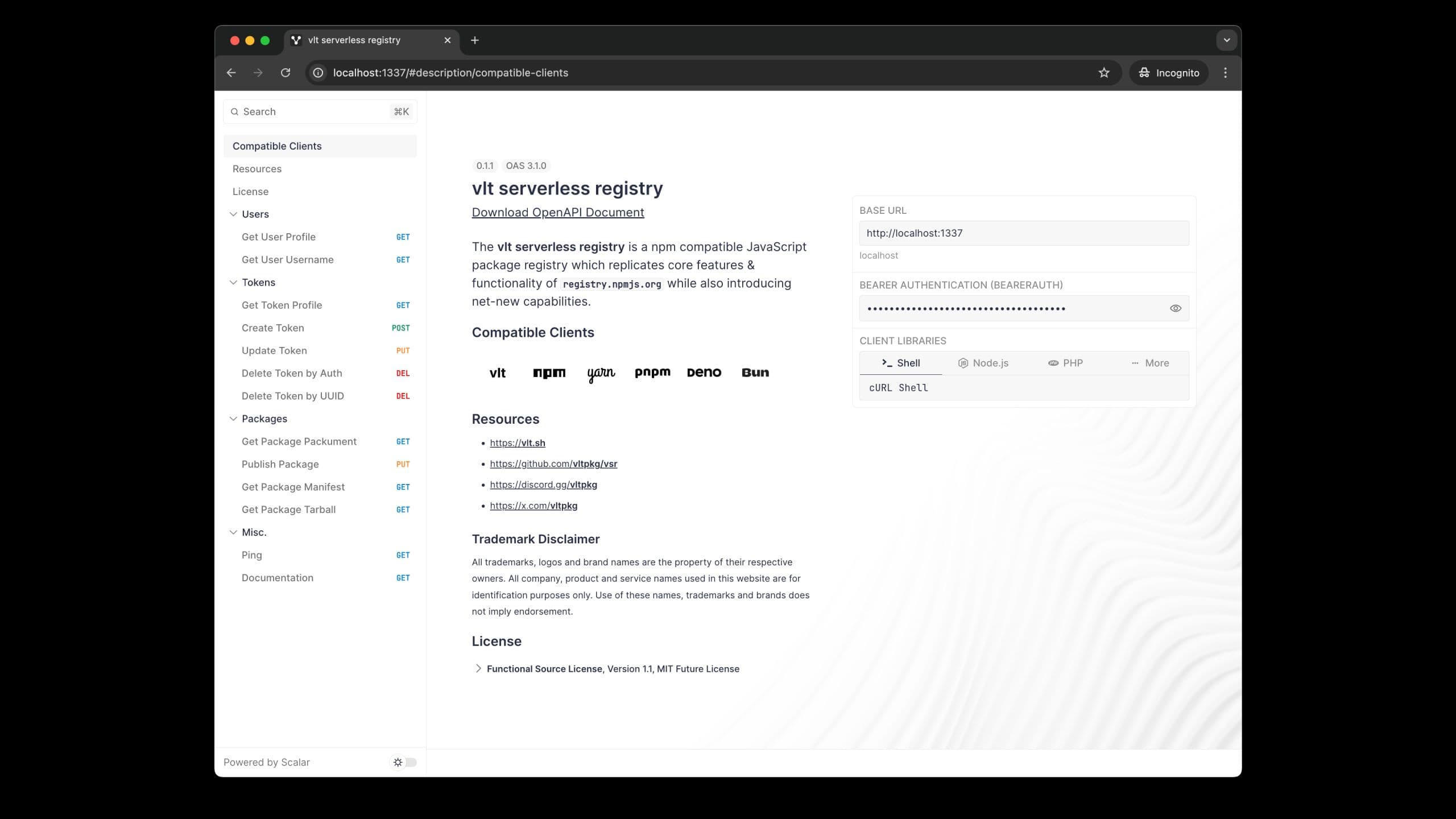Open the More client libraries dropdown
1456x819 pixels.
(1150, 362)
